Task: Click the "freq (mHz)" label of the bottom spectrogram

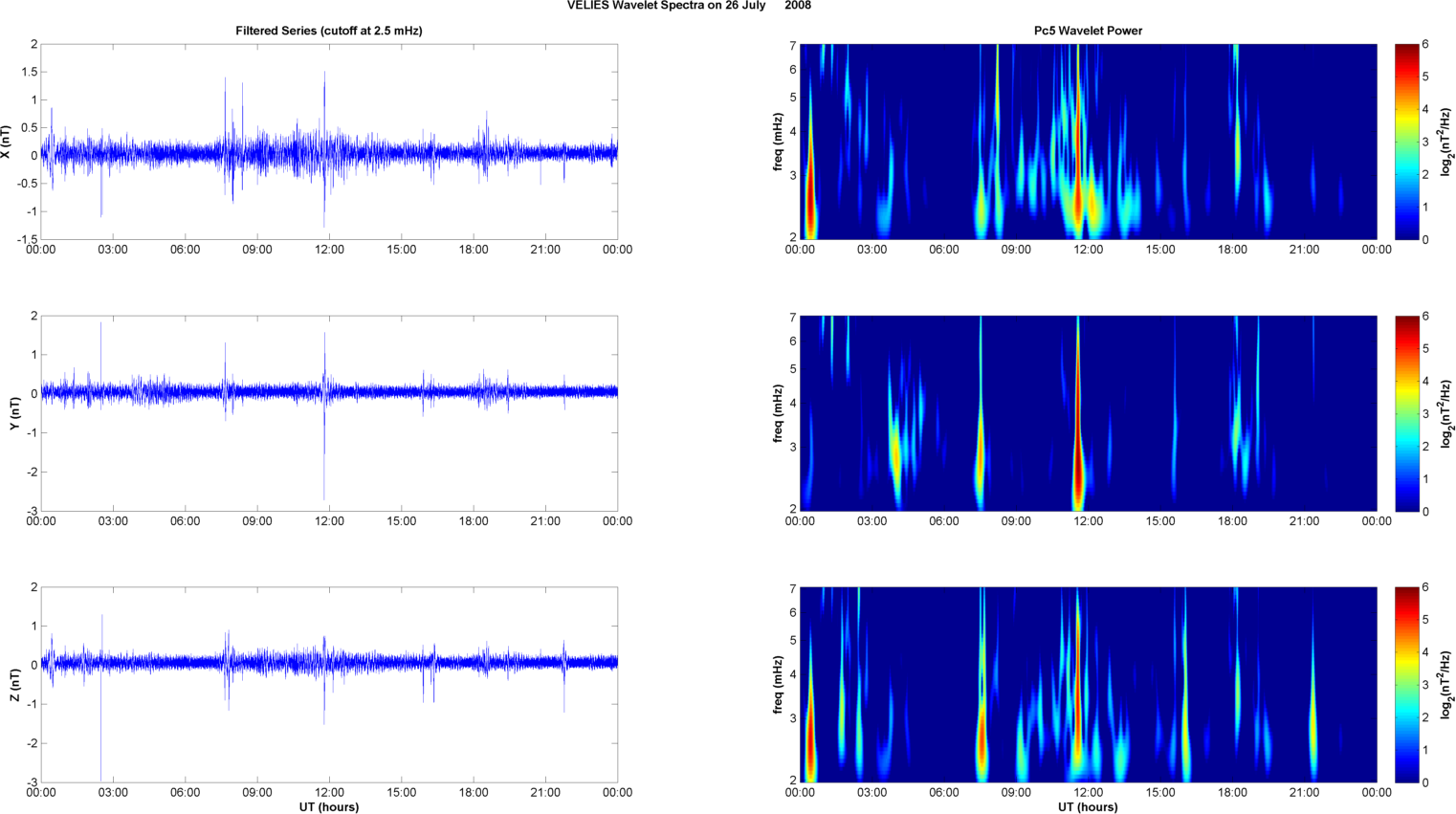Action: point(778,685)
